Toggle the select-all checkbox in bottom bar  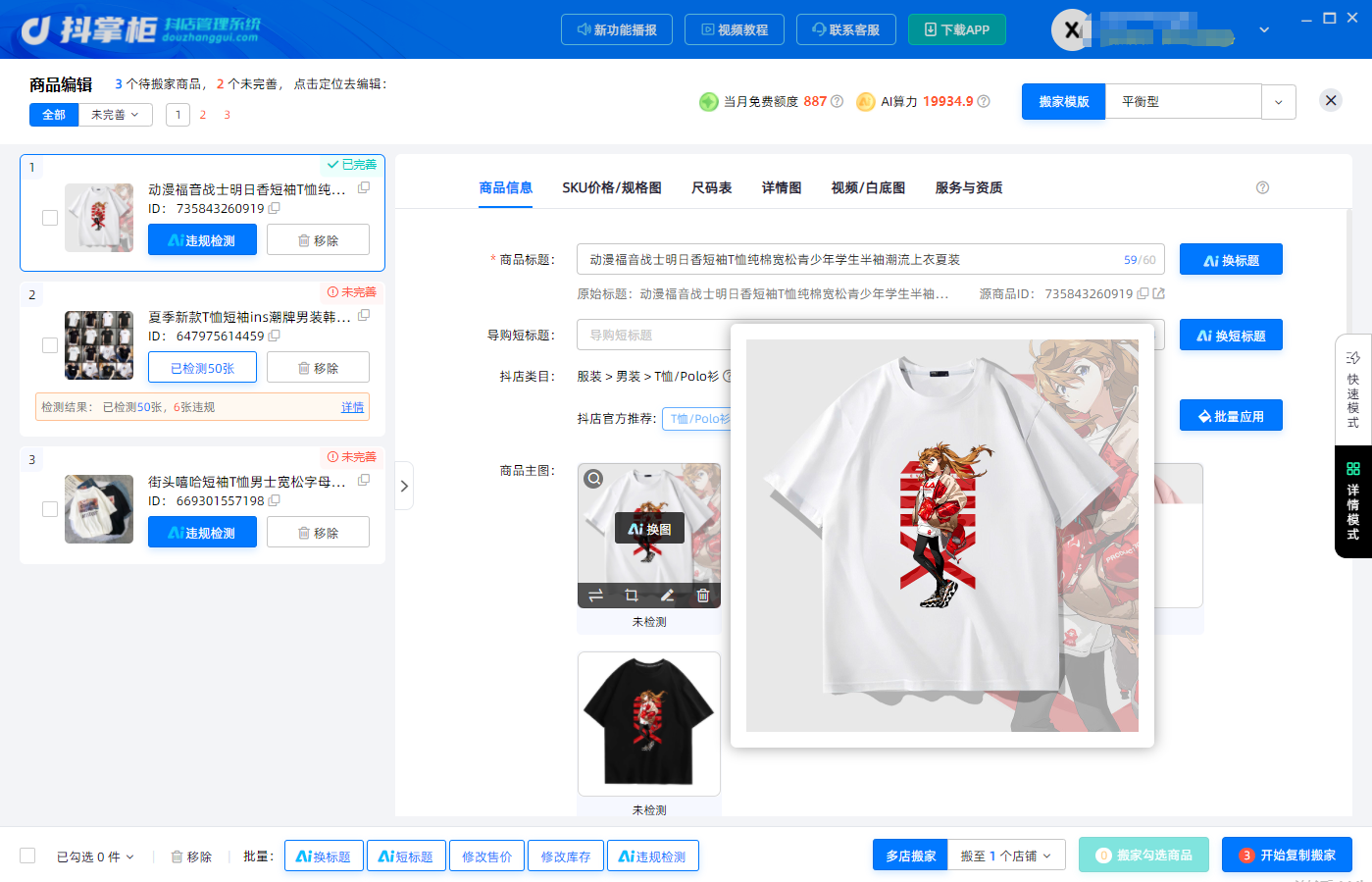(27, 856)
